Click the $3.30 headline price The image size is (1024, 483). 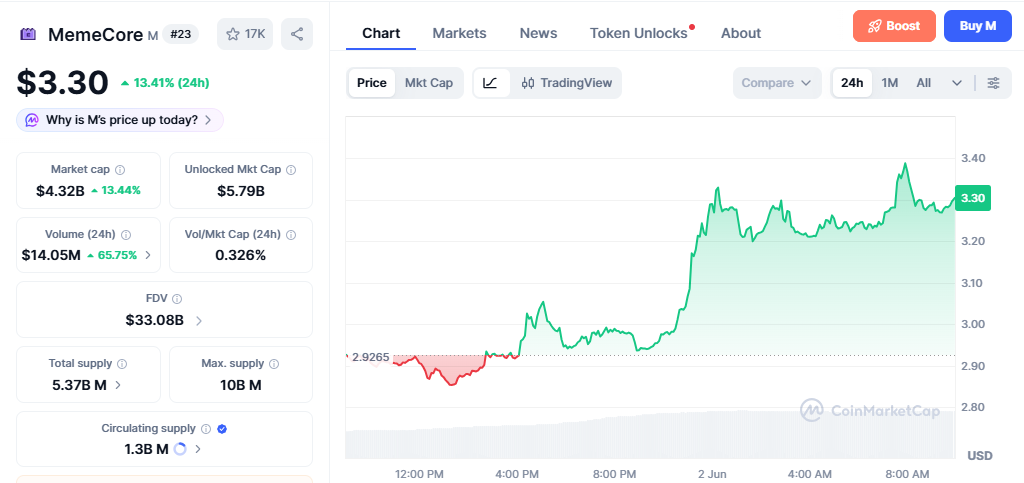click(x=62, y=83)
